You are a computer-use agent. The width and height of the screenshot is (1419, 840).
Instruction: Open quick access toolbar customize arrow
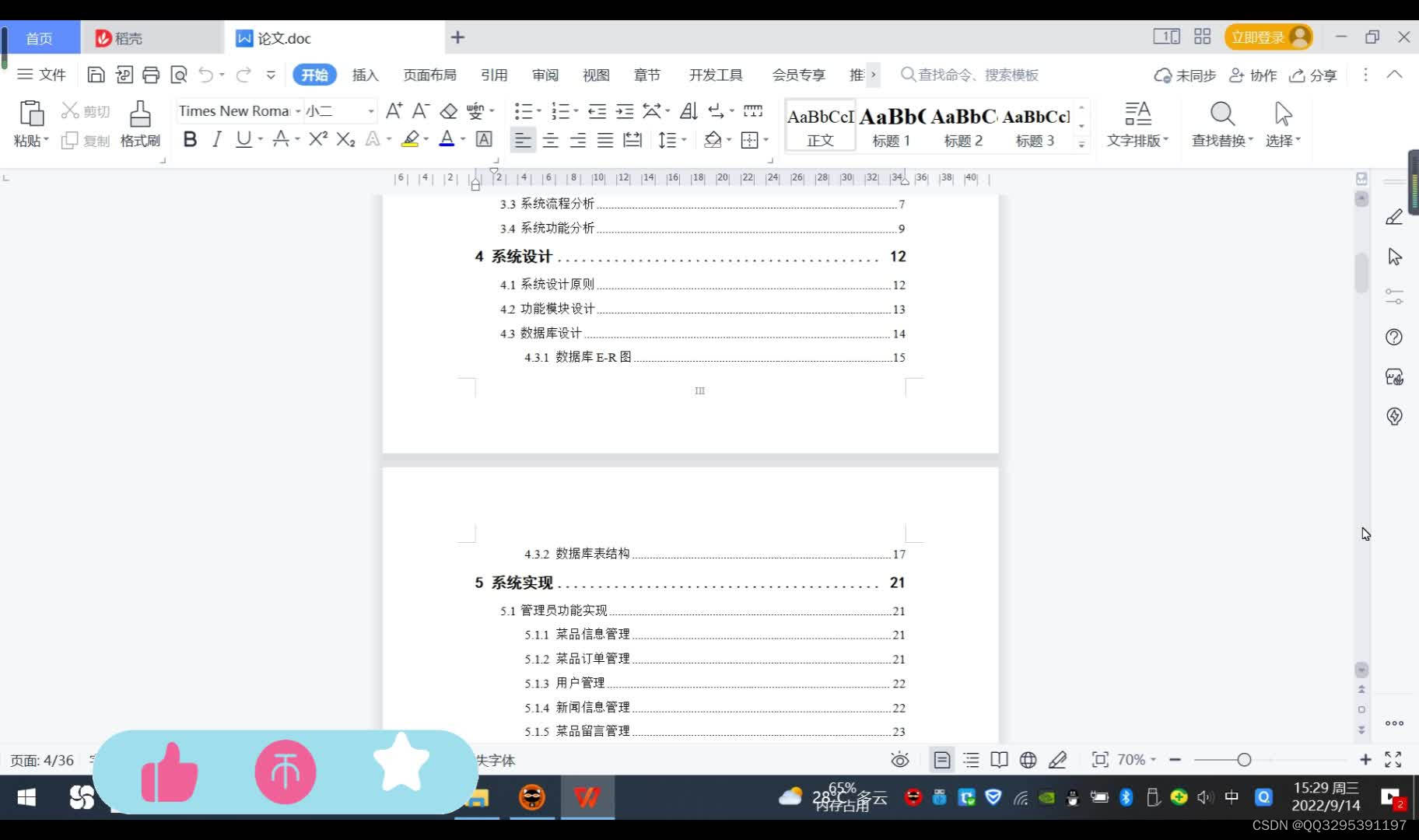[271, 75]
